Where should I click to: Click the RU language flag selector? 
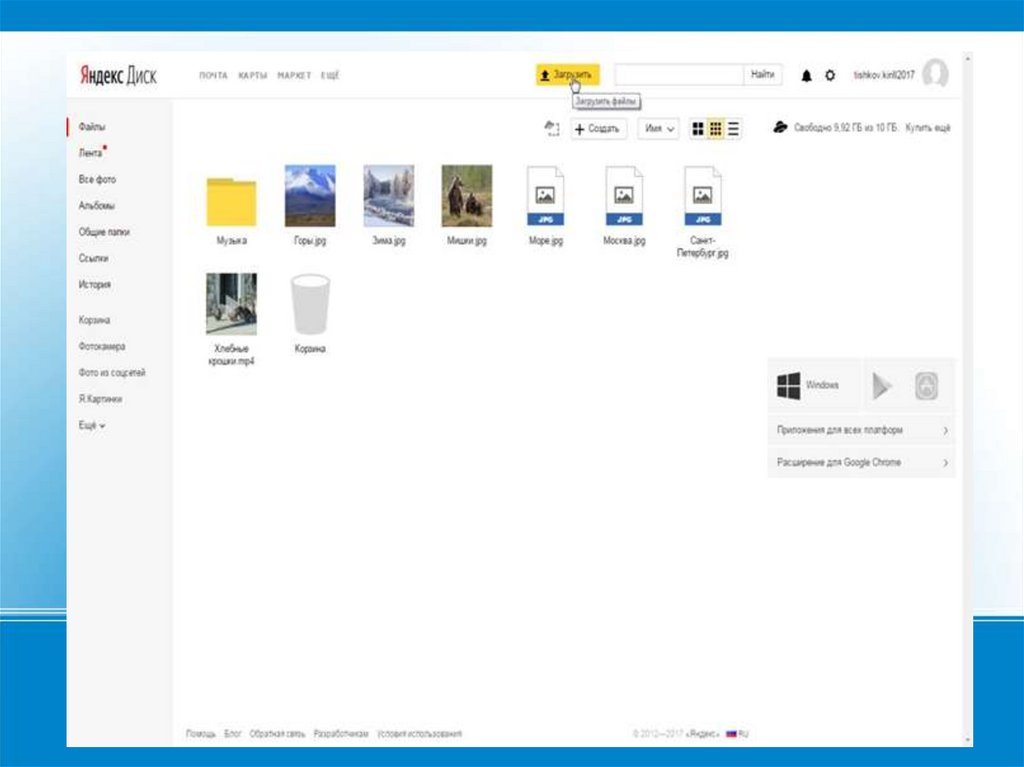click(737, 734)
